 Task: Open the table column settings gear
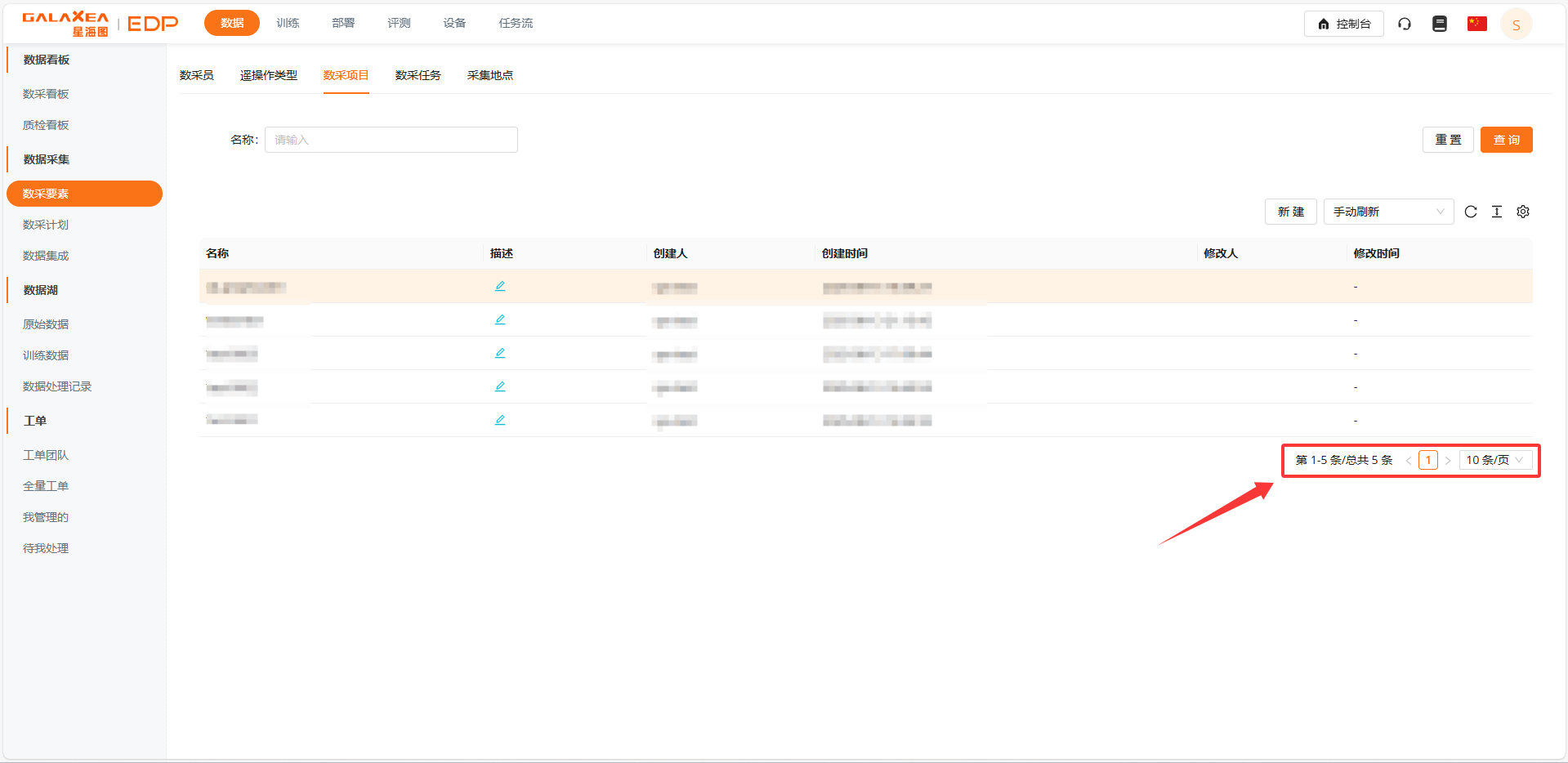(1523, 212)
